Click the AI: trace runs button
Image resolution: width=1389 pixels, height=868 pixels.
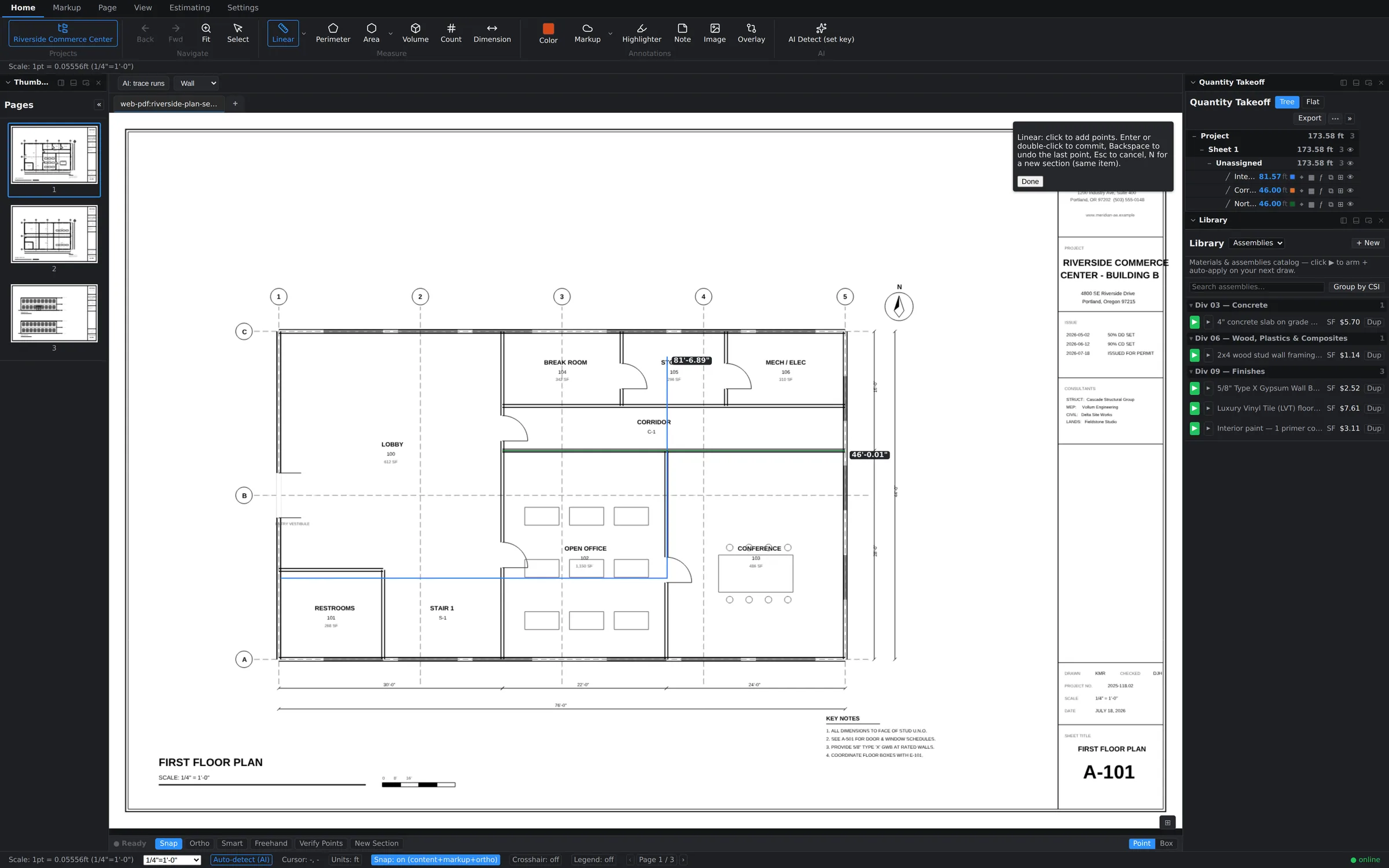143,83
